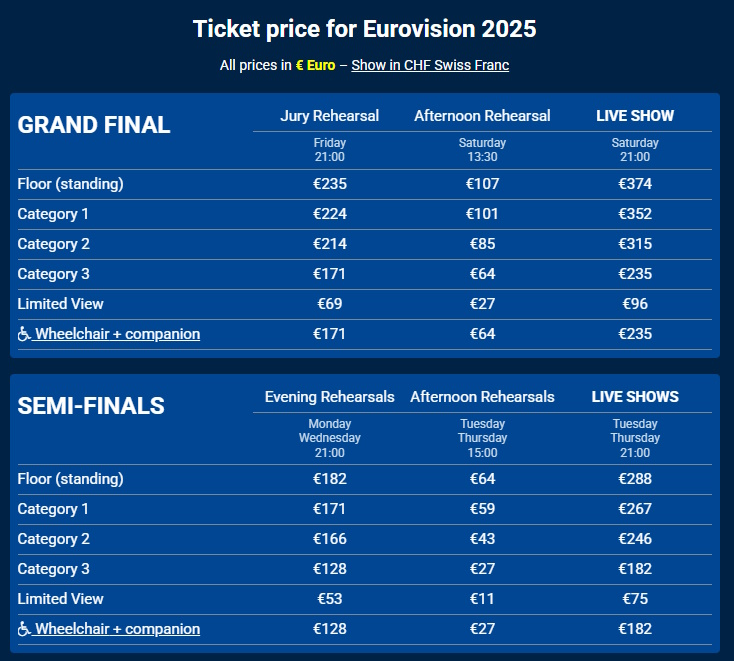
Task: Select the 'Evening Rehearsals' column header
Action: (330, 397)
